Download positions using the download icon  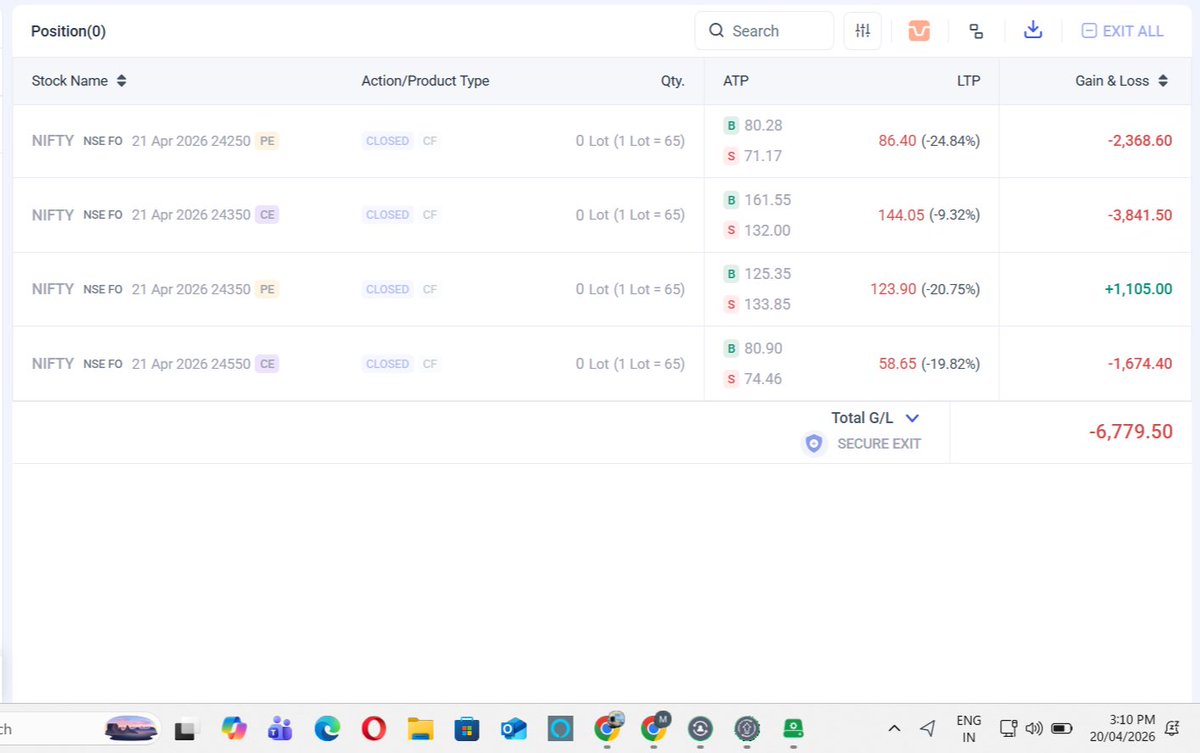[1033, 30]
